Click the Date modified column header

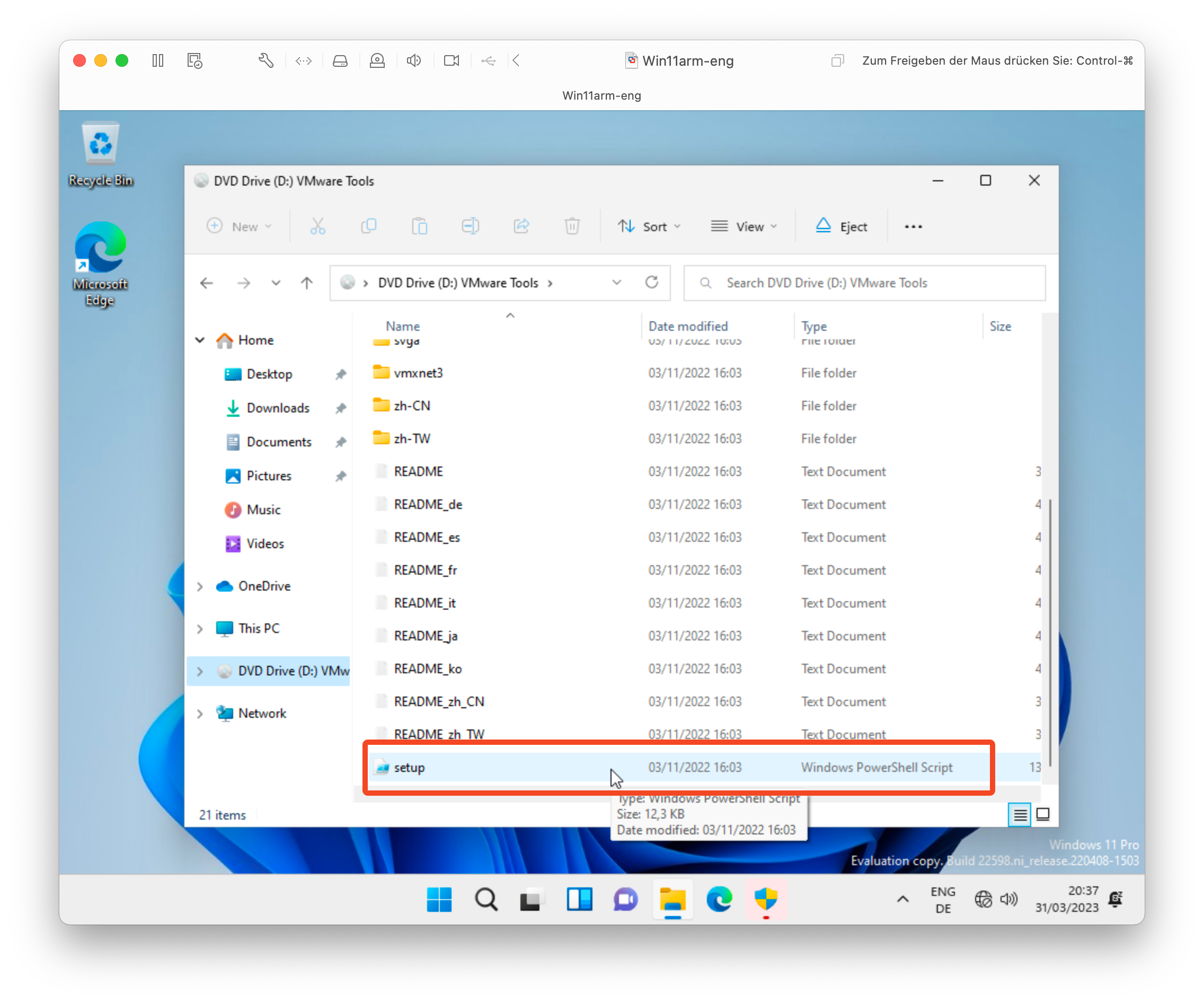click(x=688, y=327)
